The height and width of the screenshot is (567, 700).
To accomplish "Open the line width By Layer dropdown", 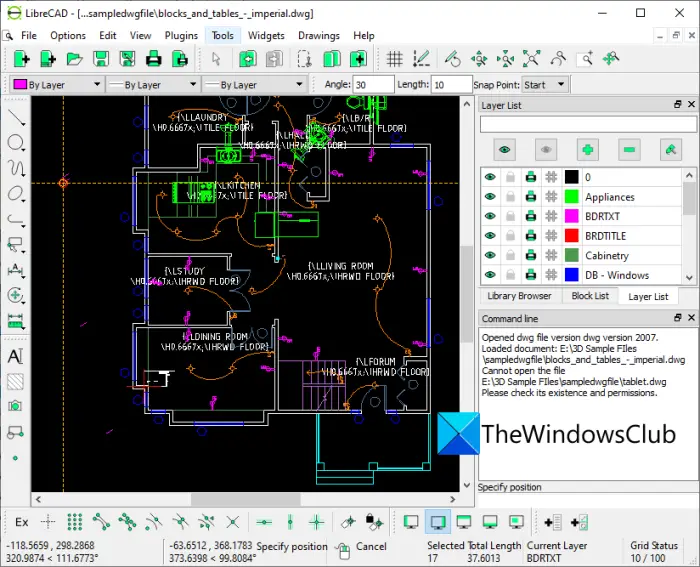I will (153, 84).
